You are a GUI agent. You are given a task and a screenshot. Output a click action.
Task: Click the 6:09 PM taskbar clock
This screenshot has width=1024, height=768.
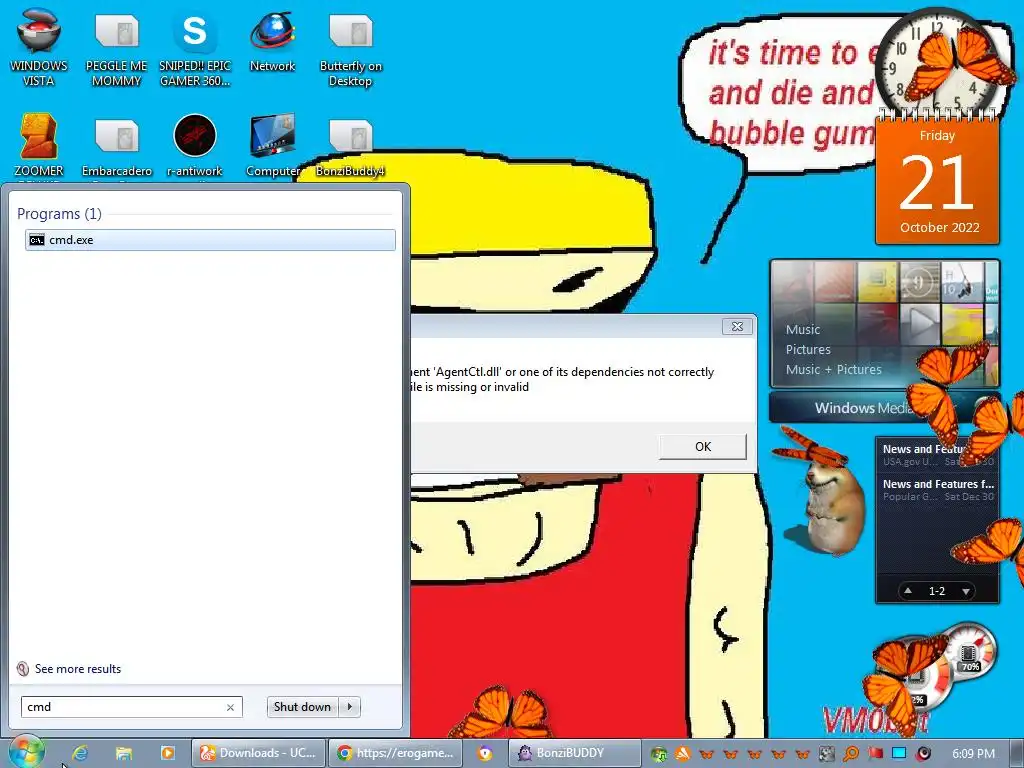coord(973,754)
